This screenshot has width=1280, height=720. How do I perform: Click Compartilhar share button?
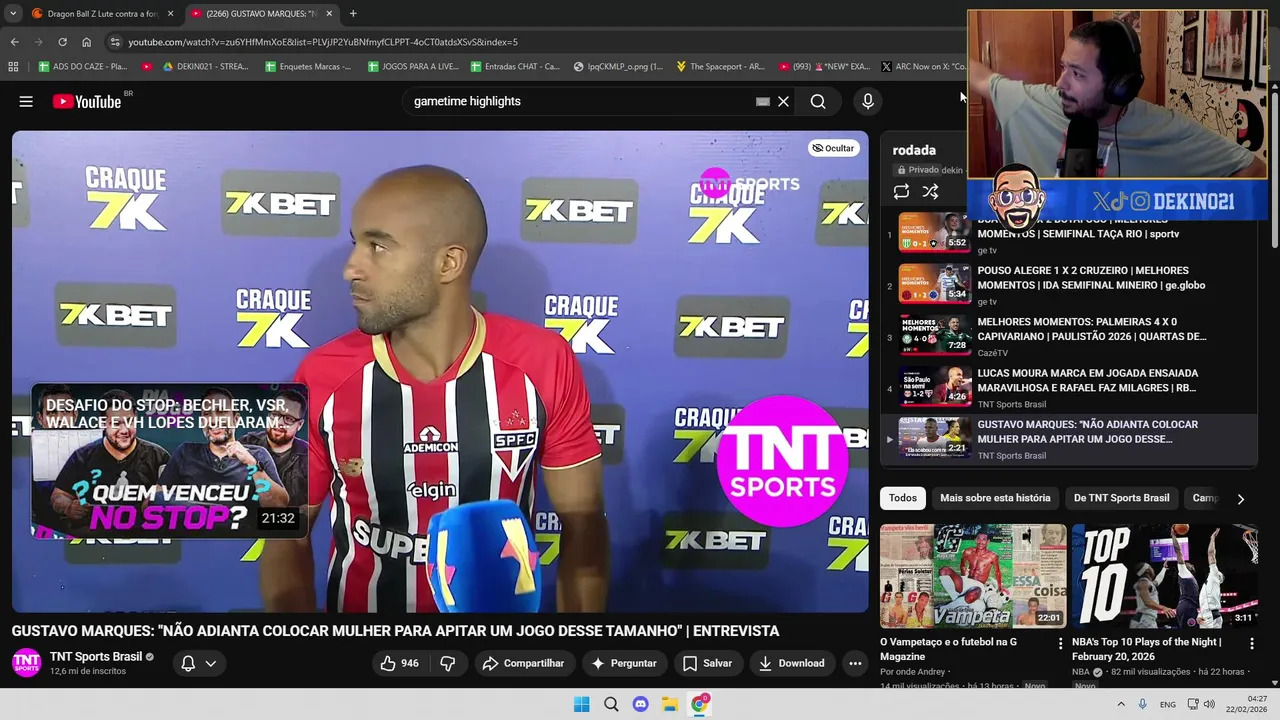click(523, 663)
